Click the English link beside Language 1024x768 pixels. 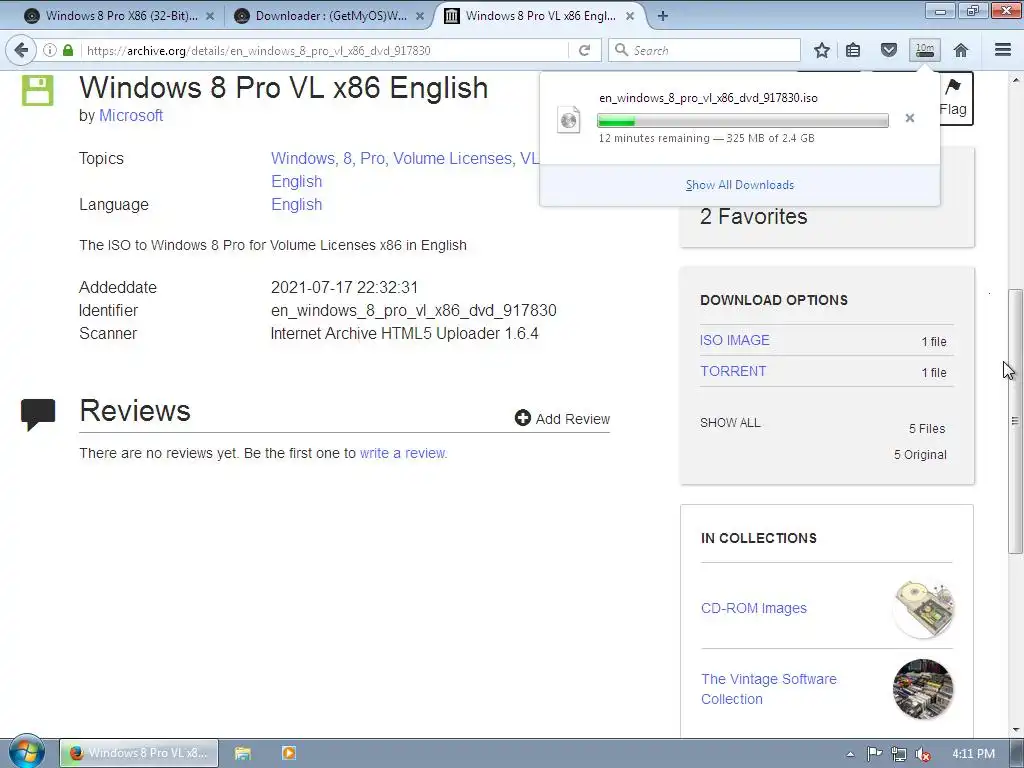(x=296, y=204)
